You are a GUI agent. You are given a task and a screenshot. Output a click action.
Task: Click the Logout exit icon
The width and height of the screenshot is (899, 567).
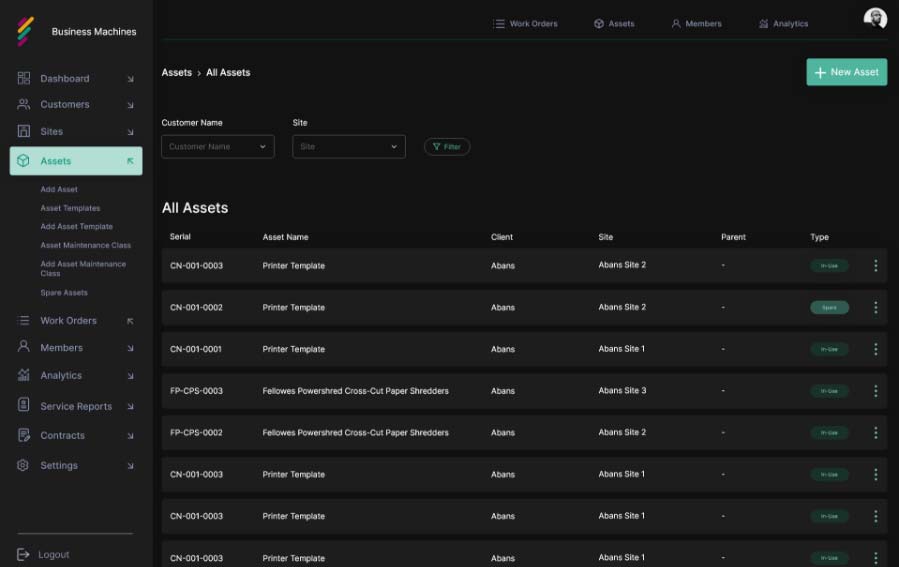[x=23, y=554]
